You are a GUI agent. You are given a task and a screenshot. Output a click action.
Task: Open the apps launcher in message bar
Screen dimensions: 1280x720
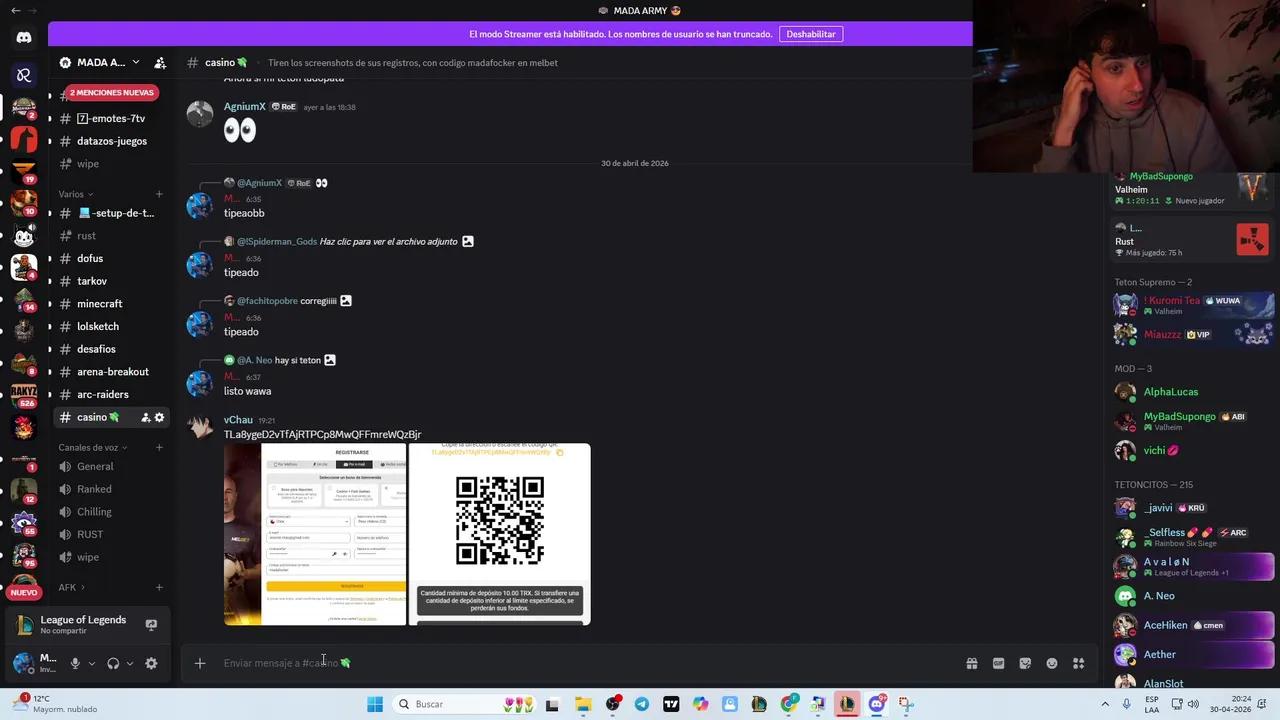tap(1079, 663)
